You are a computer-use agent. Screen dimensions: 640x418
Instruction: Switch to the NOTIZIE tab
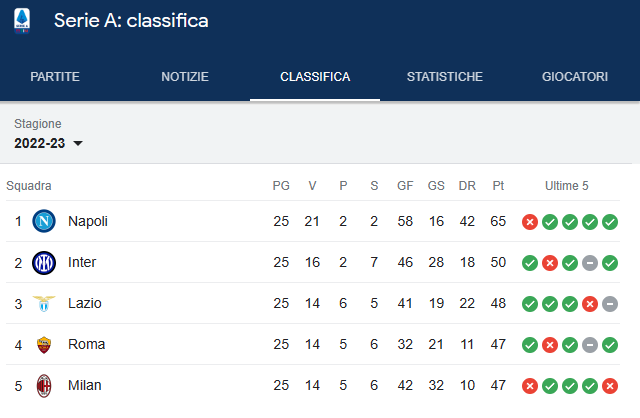coord(185,77)
